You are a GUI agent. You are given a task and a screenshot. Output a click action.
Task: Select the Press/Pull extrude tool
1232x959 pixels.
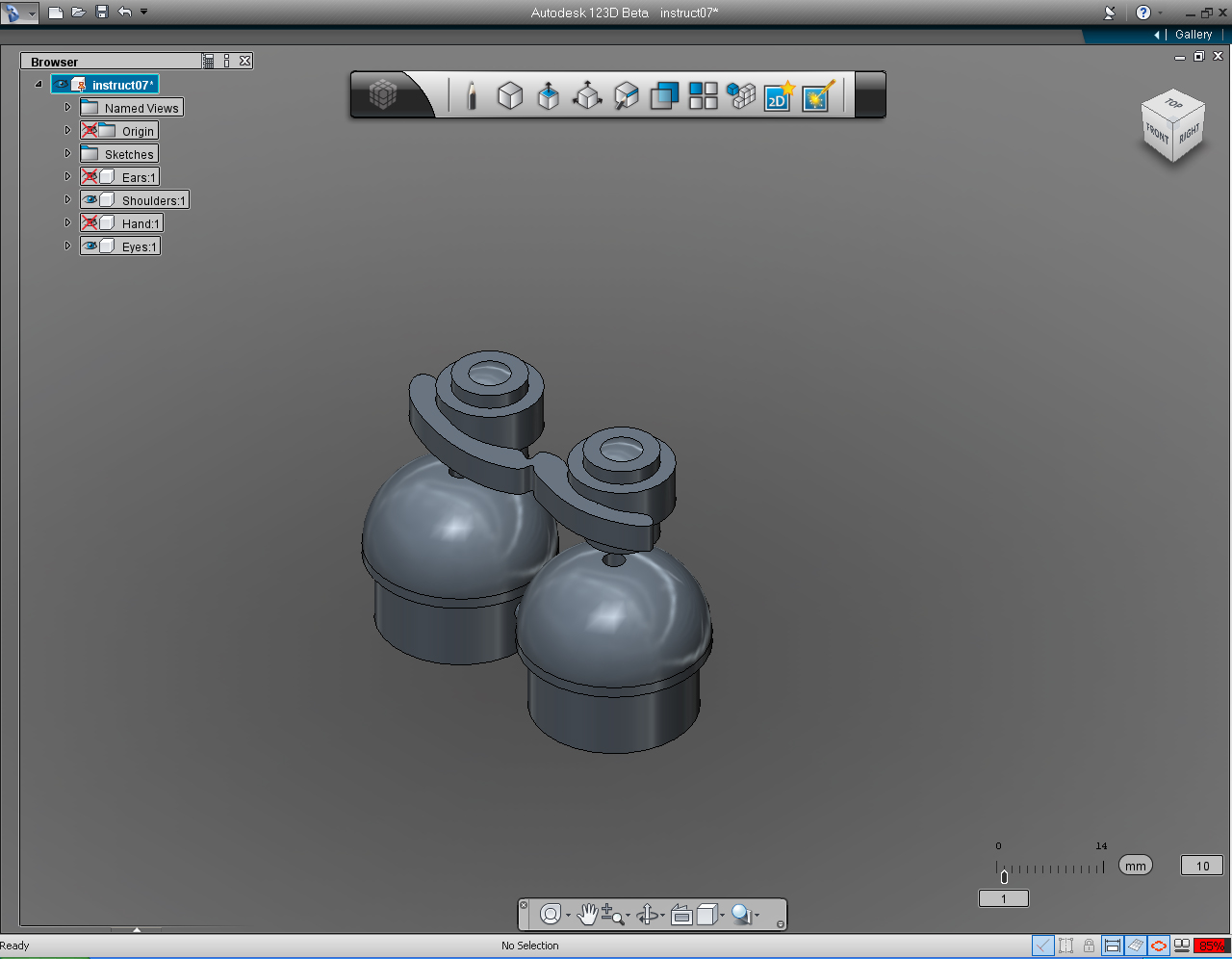coord(549,95)
